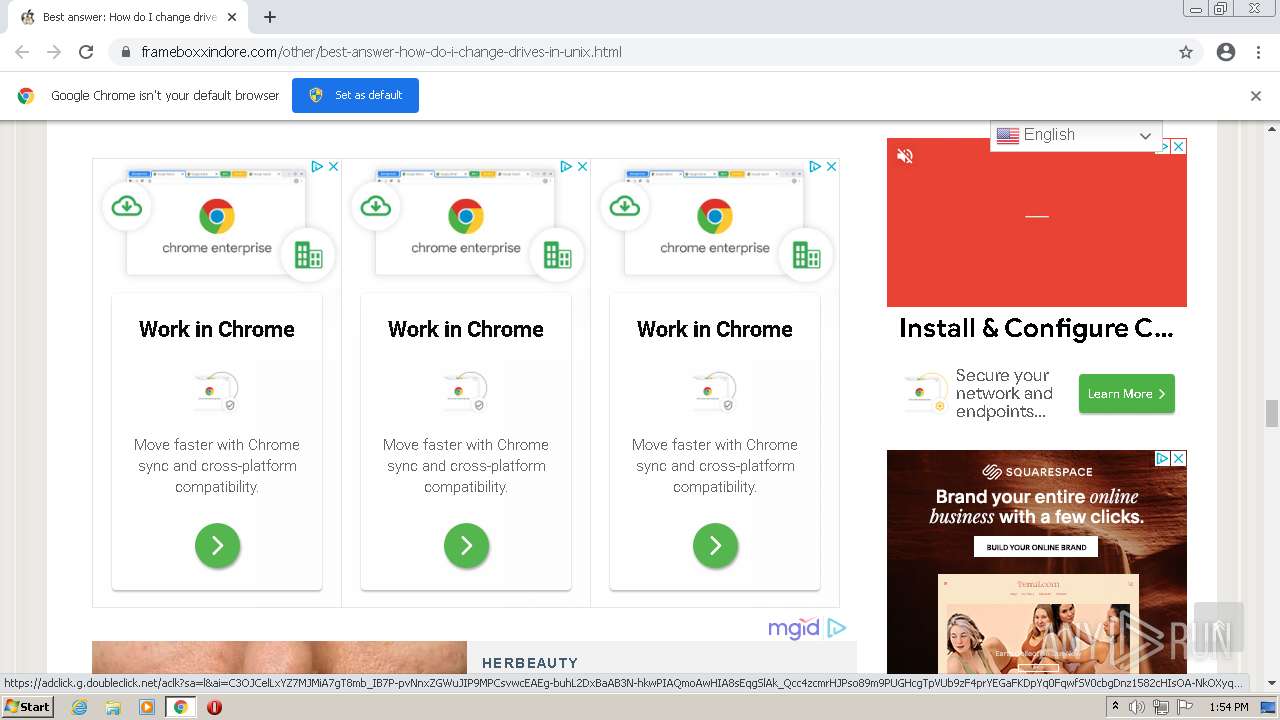Open the English language dropdown
This screenshot has width=1280, height=720.
1076,135
